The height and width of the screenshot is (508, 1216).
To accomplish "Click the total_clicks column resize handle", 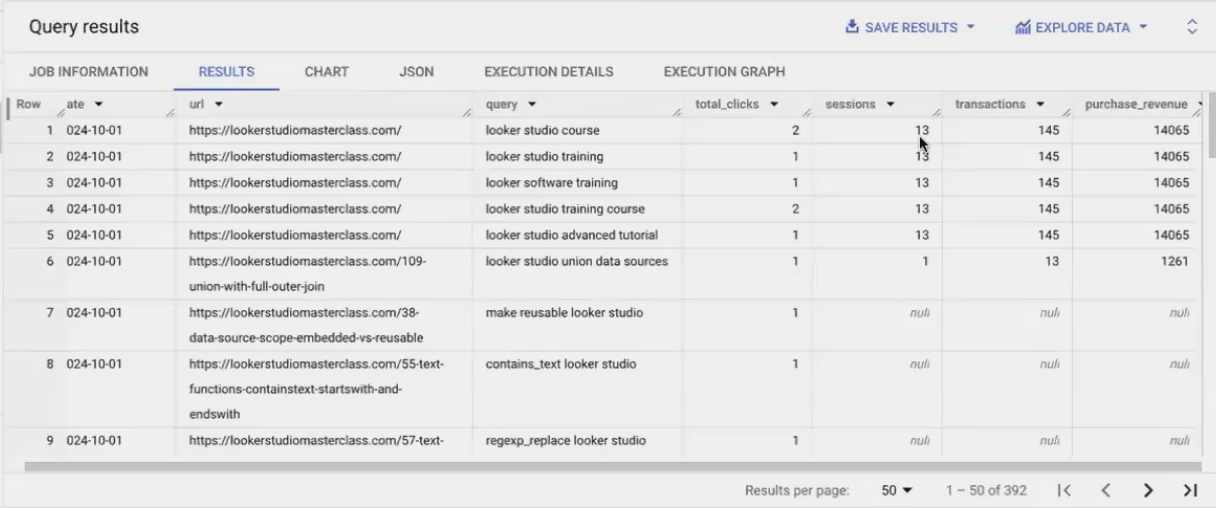I will (x=807, y=113).
